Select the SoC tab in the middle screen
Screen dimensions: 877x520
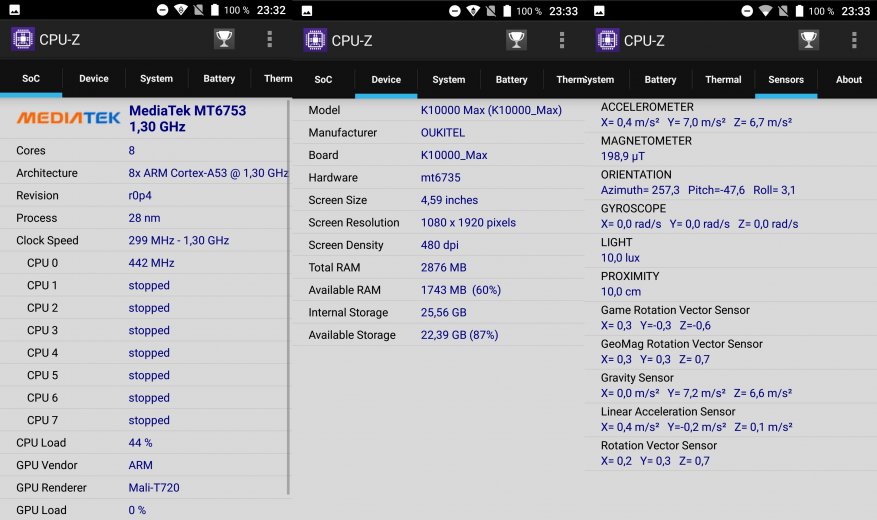[x=323, y=80]
